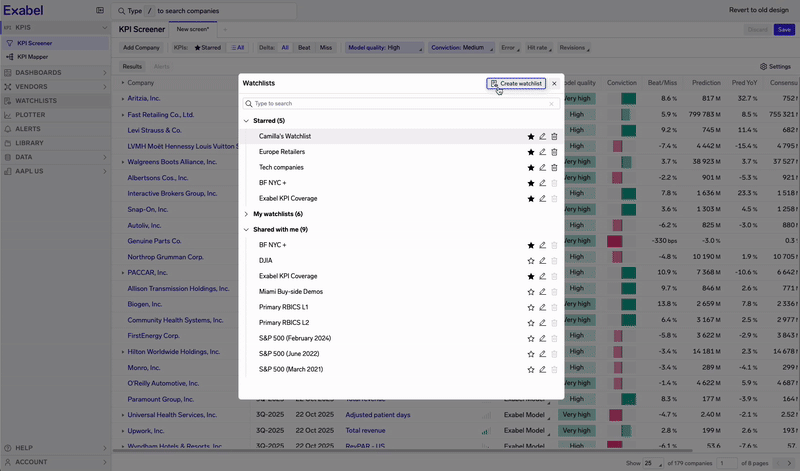Star Primary RBICS L1 watchlist

tap(531, 307)
